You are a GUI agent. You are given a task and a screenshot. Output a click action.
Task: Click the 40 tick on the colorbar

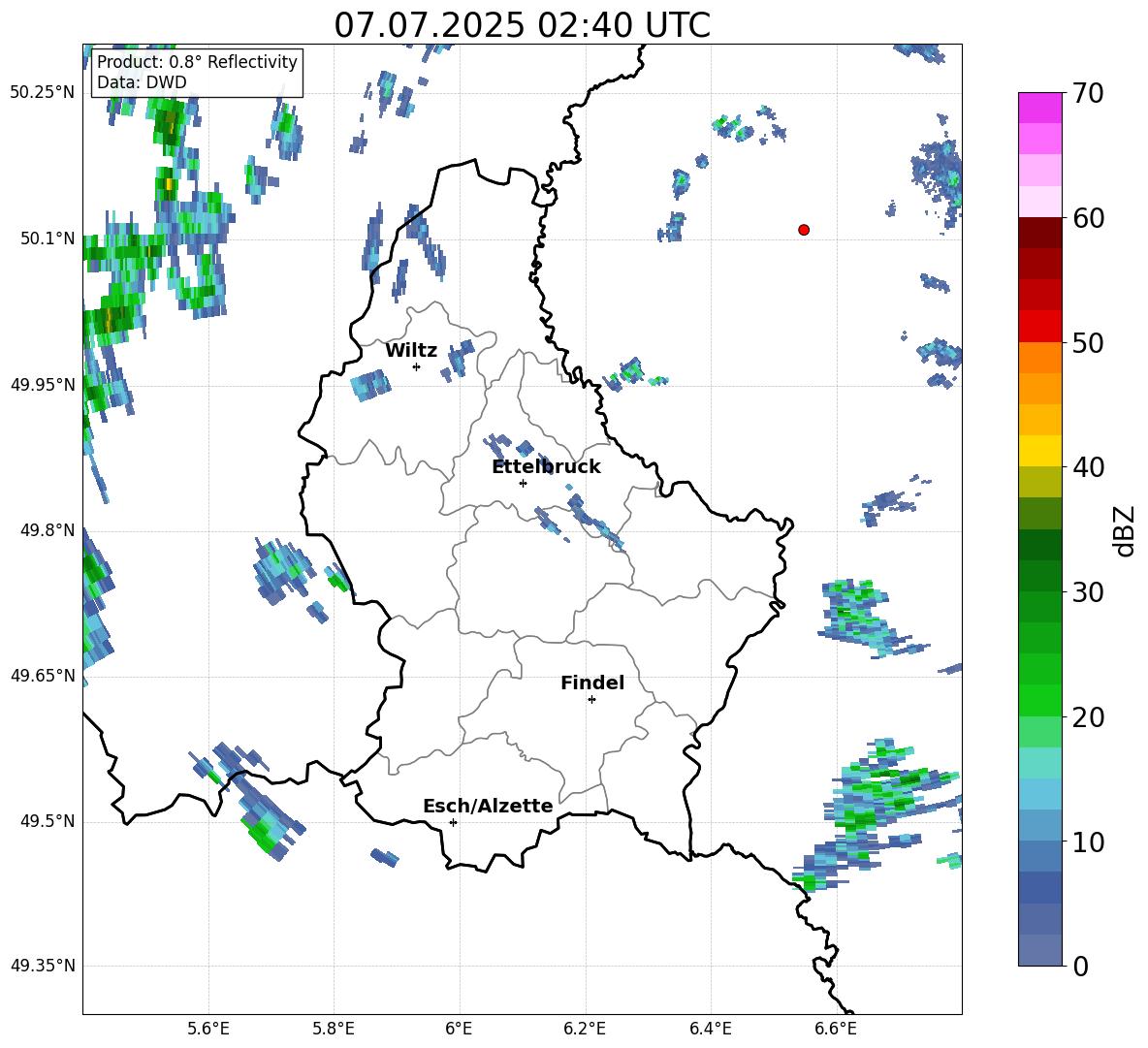coord(1087,467)
